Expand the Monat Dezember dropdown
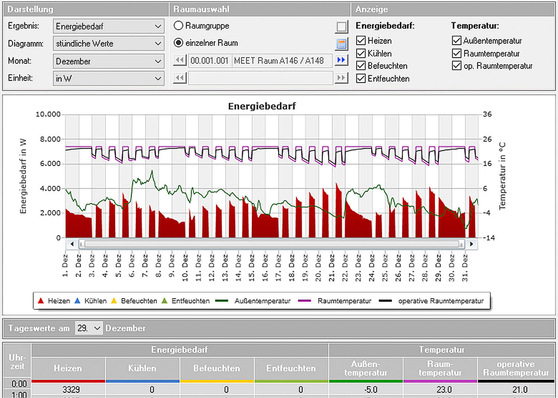This screenshot has width=558, height=398. (109, 61)
